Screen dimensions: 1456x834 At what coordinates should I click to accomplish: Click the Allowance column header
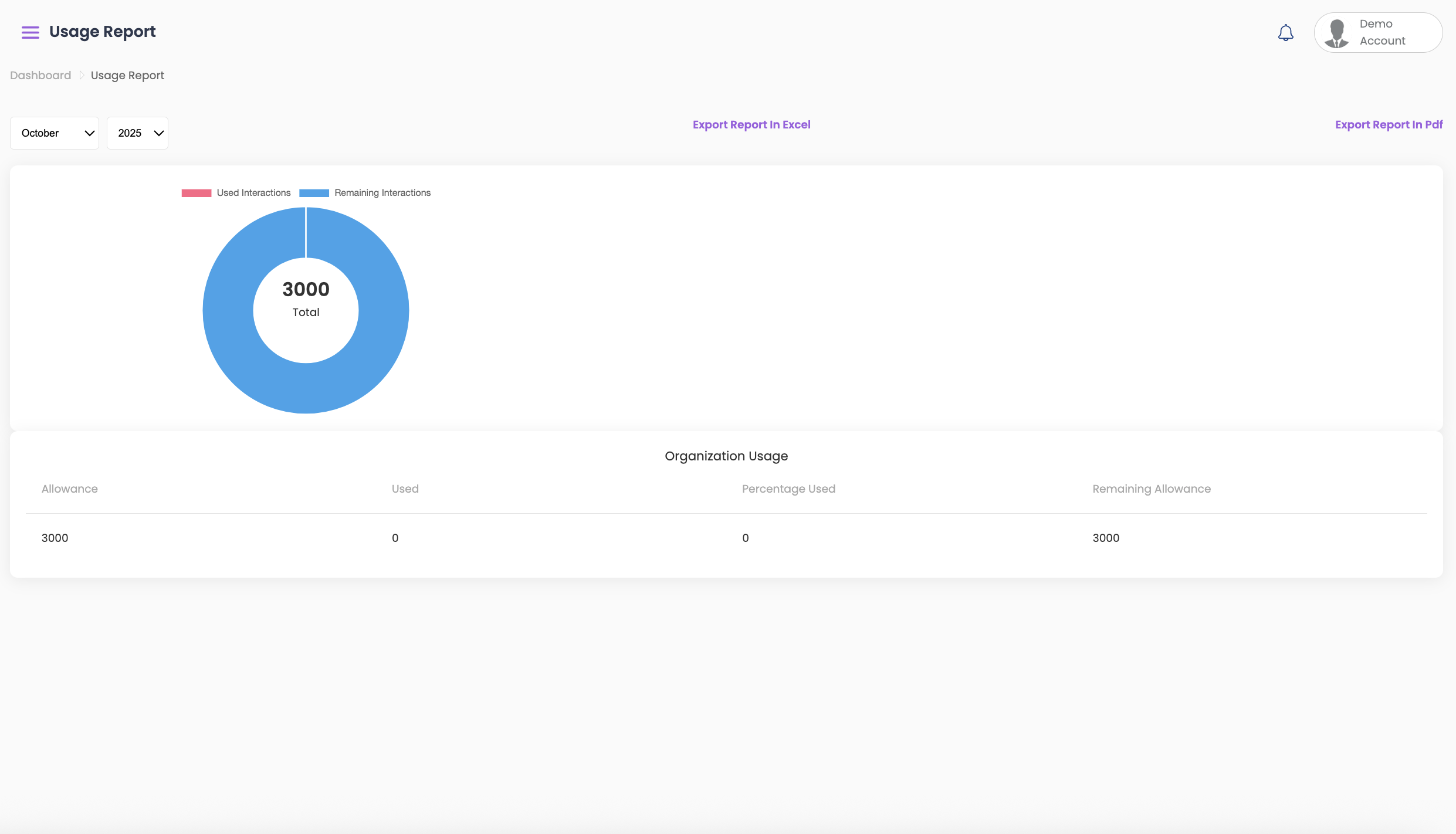(x=70, y=489)
